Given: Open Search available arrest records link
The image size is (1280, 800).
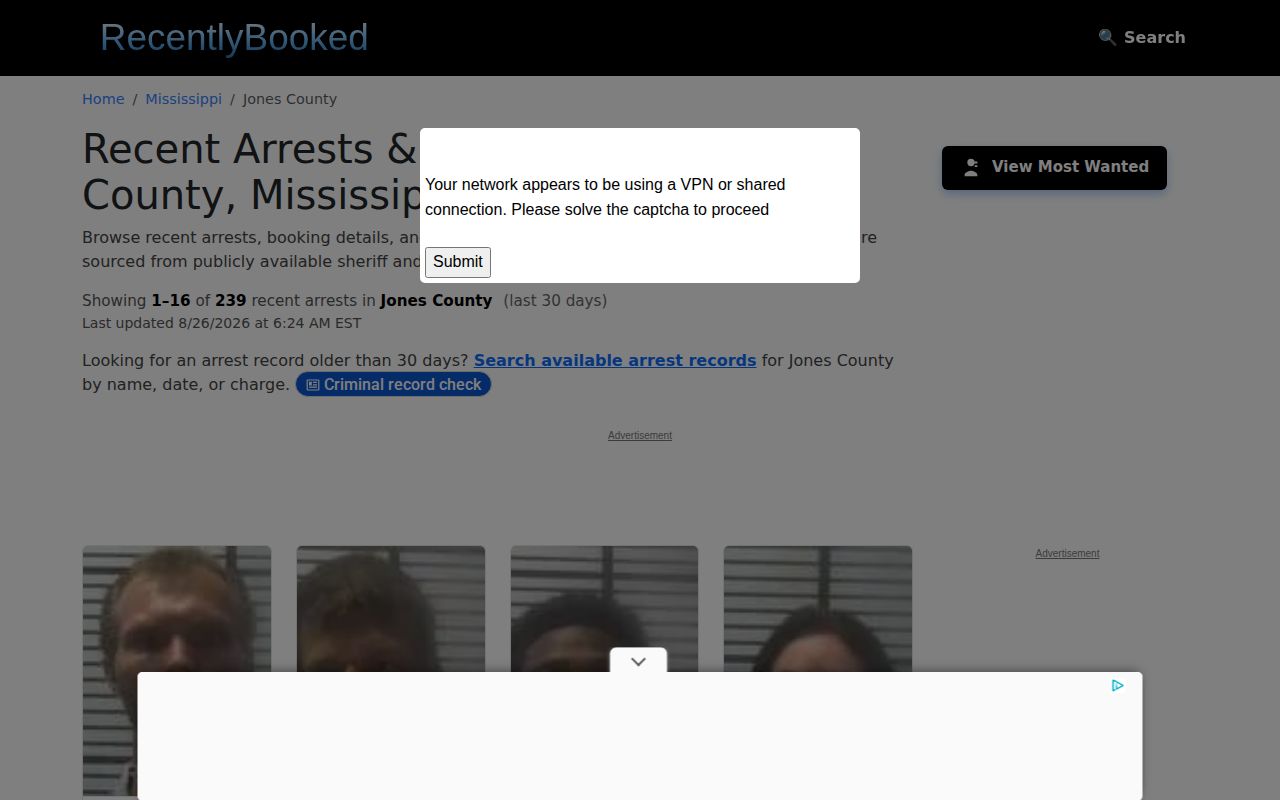Looking at the screenshot, I should pyautogui.click(x=615, y=360).
